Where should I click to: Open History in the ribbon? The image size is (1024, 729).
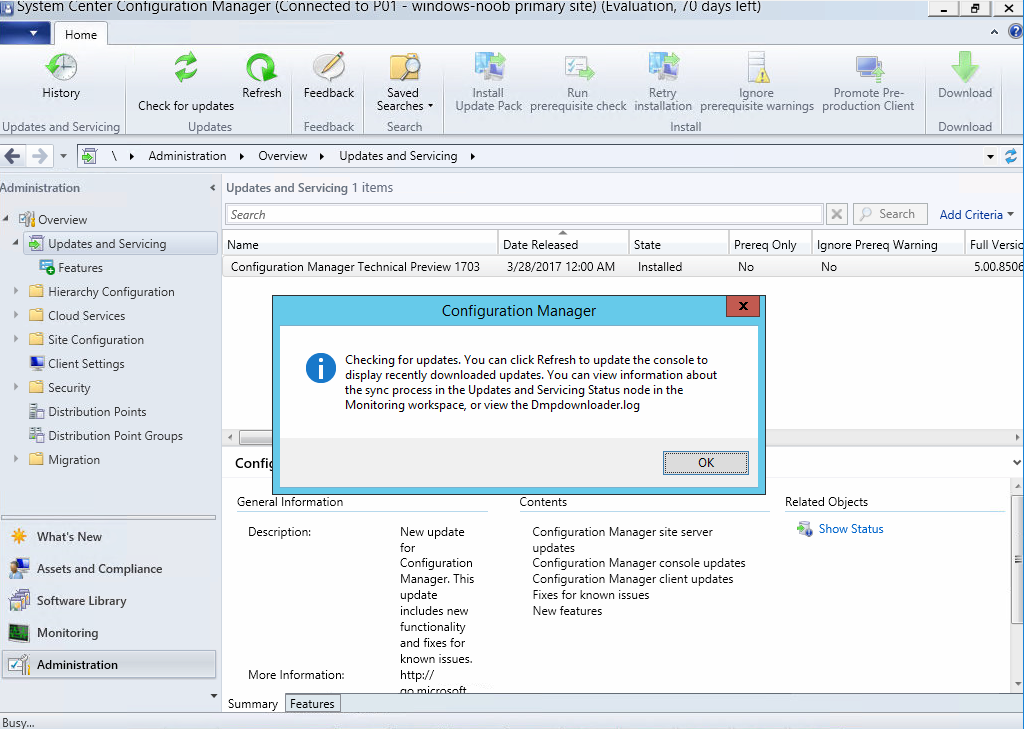tap(61, 76)
